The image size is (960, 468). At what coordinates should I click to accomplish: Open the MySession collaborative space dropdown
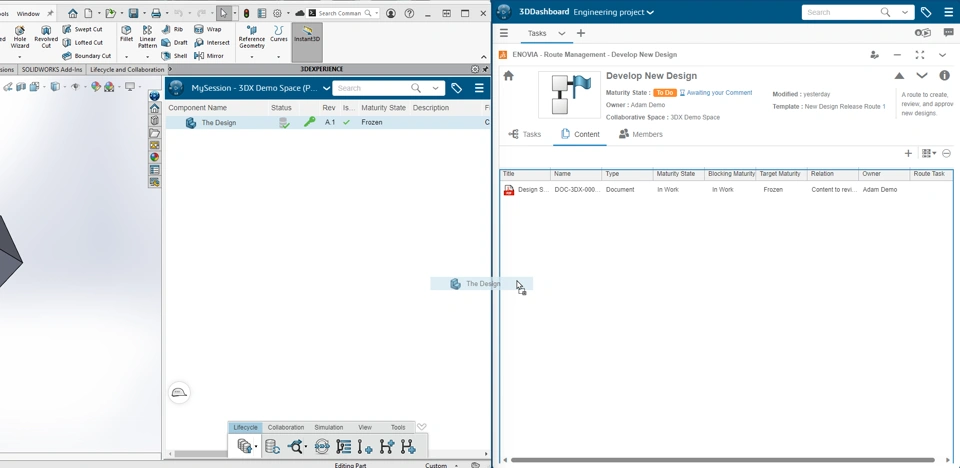326,88
